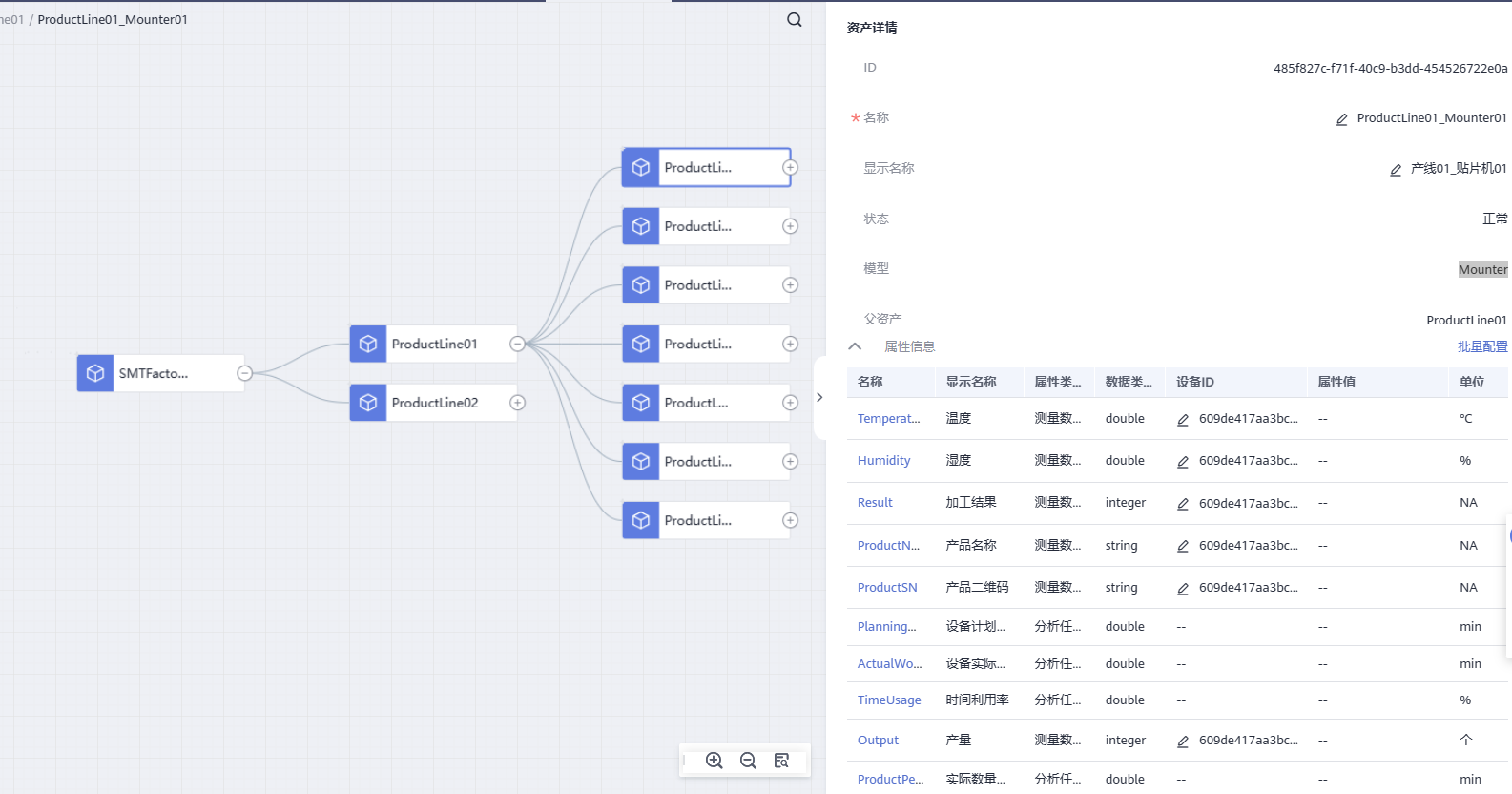
Task: Click the ProductLine02 node cube icon
Action: point(368,403)
